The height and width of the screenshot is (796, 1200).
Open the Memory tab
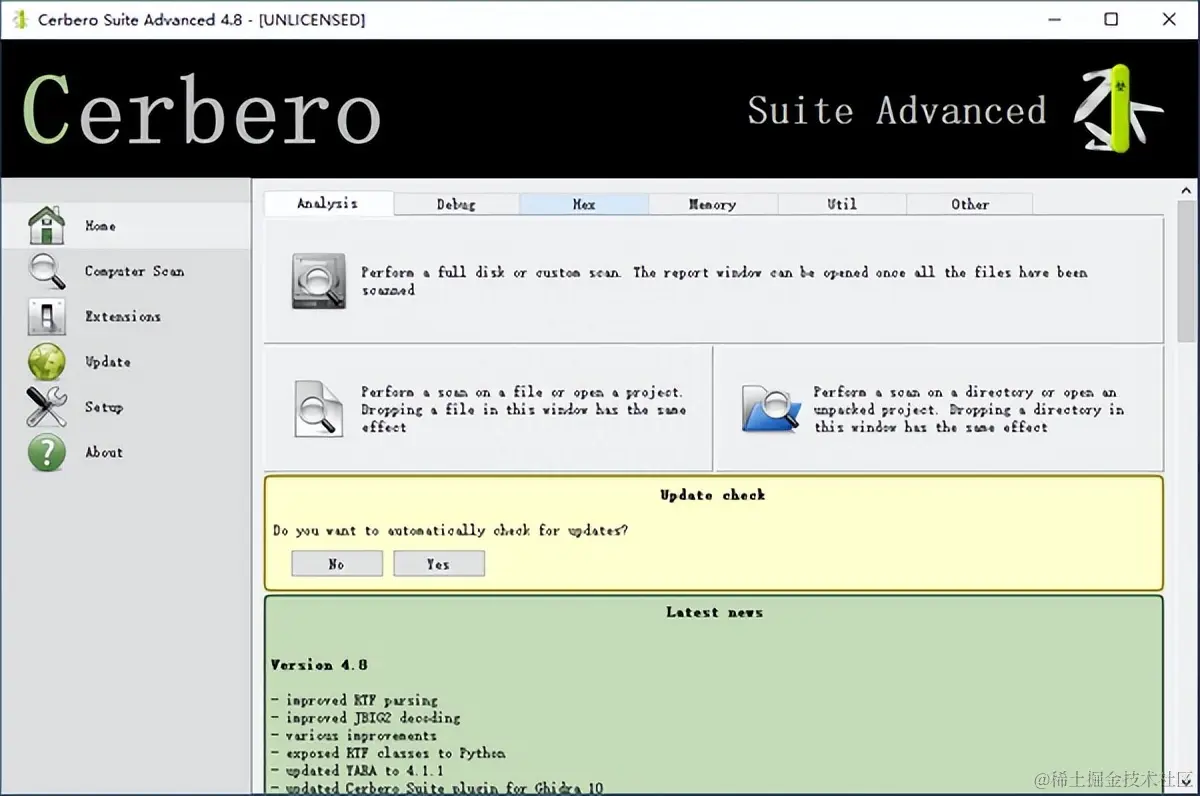tap(712, 204)
